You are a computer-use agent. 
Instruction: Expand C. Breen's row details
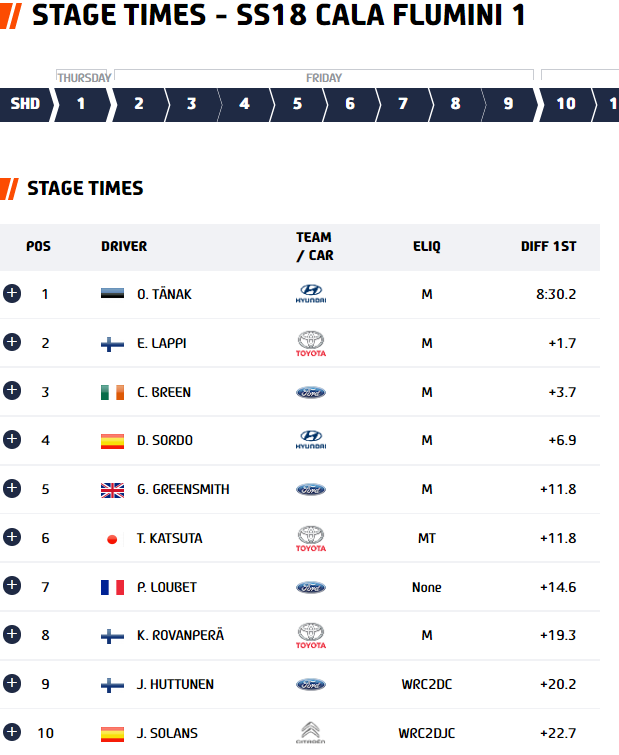pyautogui.click(x=12, y=391)
